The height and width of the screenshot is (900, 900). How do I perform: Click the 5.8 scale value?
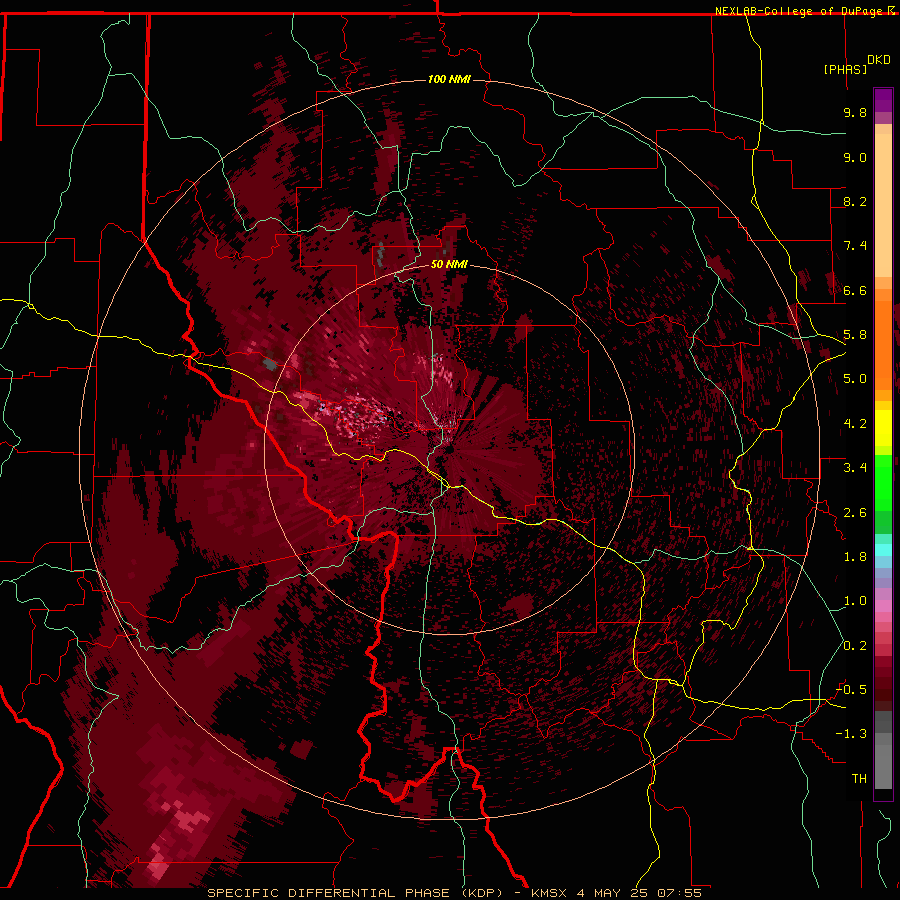point(855,335)
